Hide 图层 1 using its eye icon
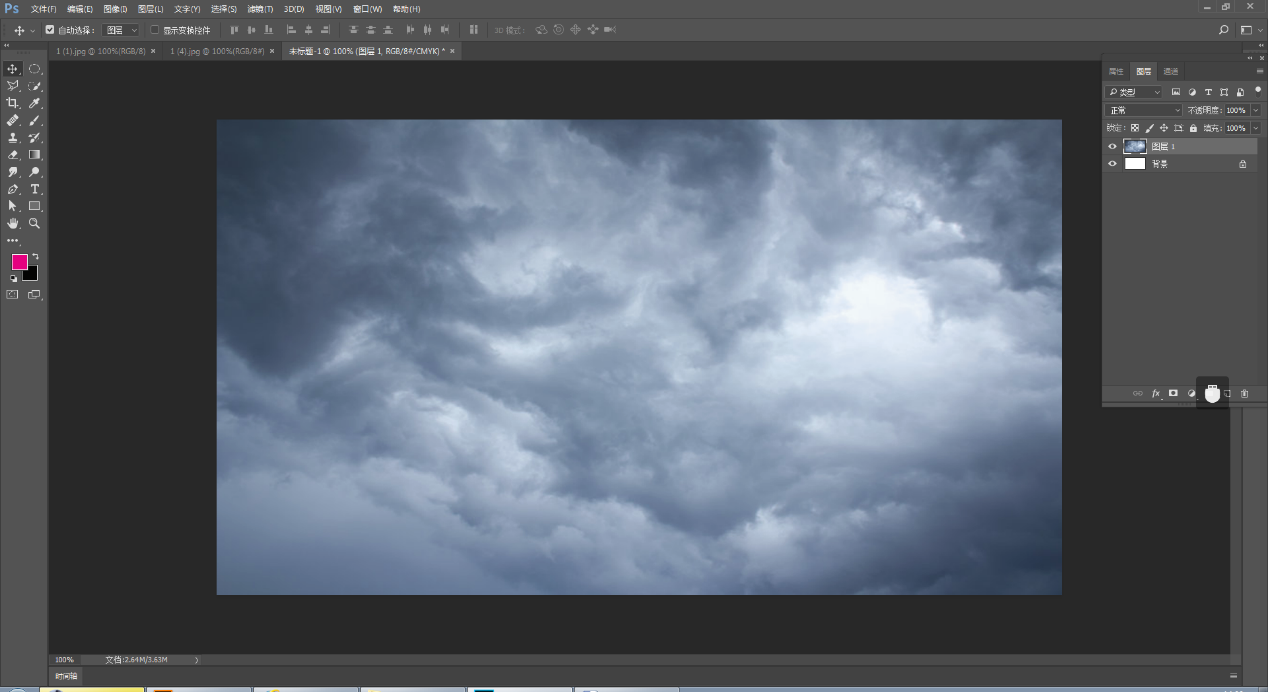Screen dimensions: 1268x692 click(1112, 147)
